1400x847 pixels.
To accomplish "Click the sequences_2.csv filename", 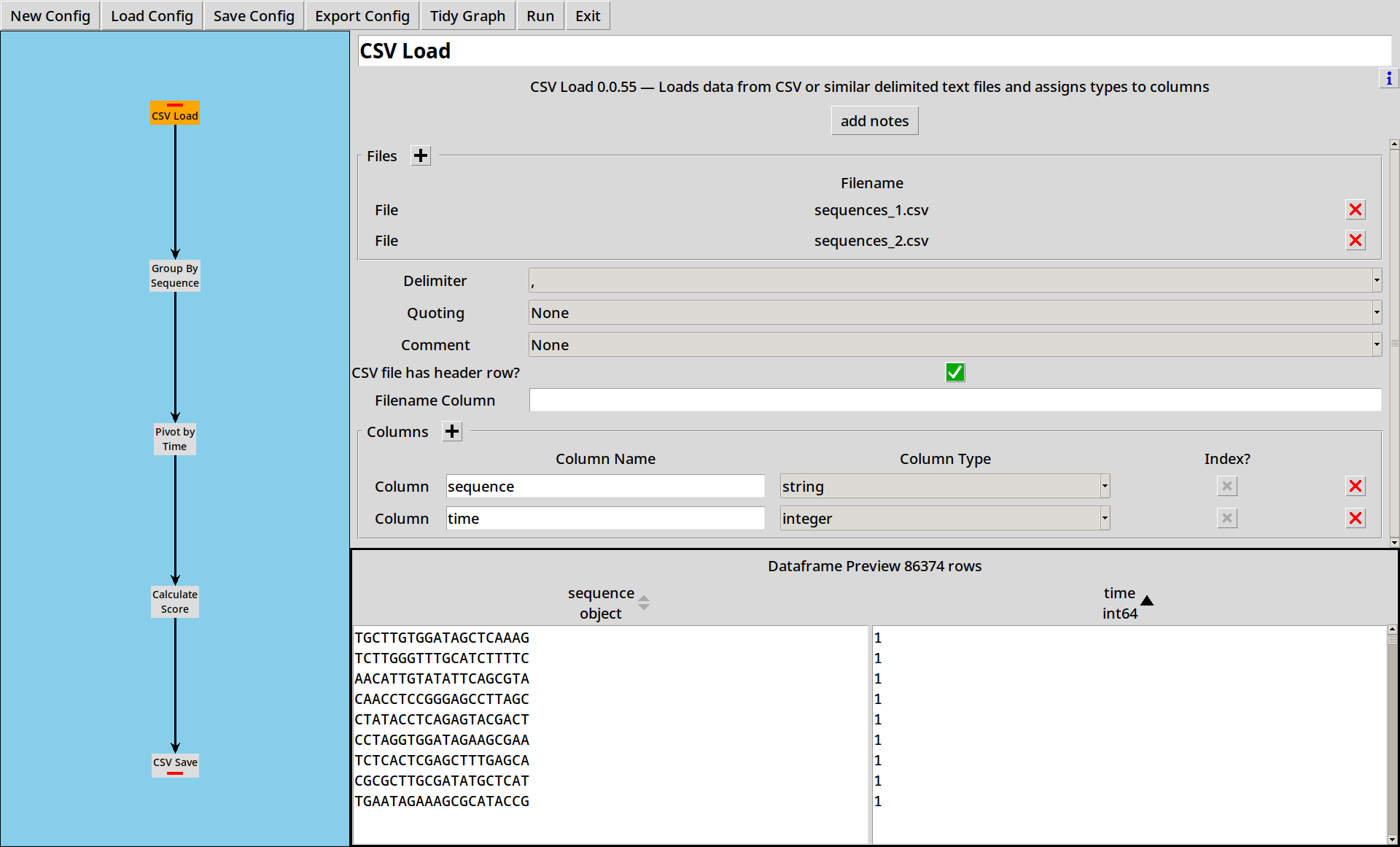I will click(x=871, y=241).
